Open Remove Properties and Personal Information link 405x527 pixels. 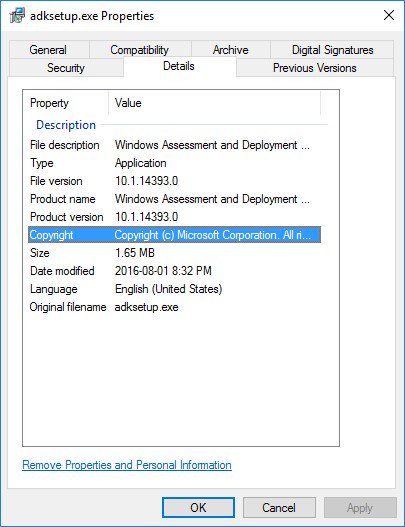point(127,465)
